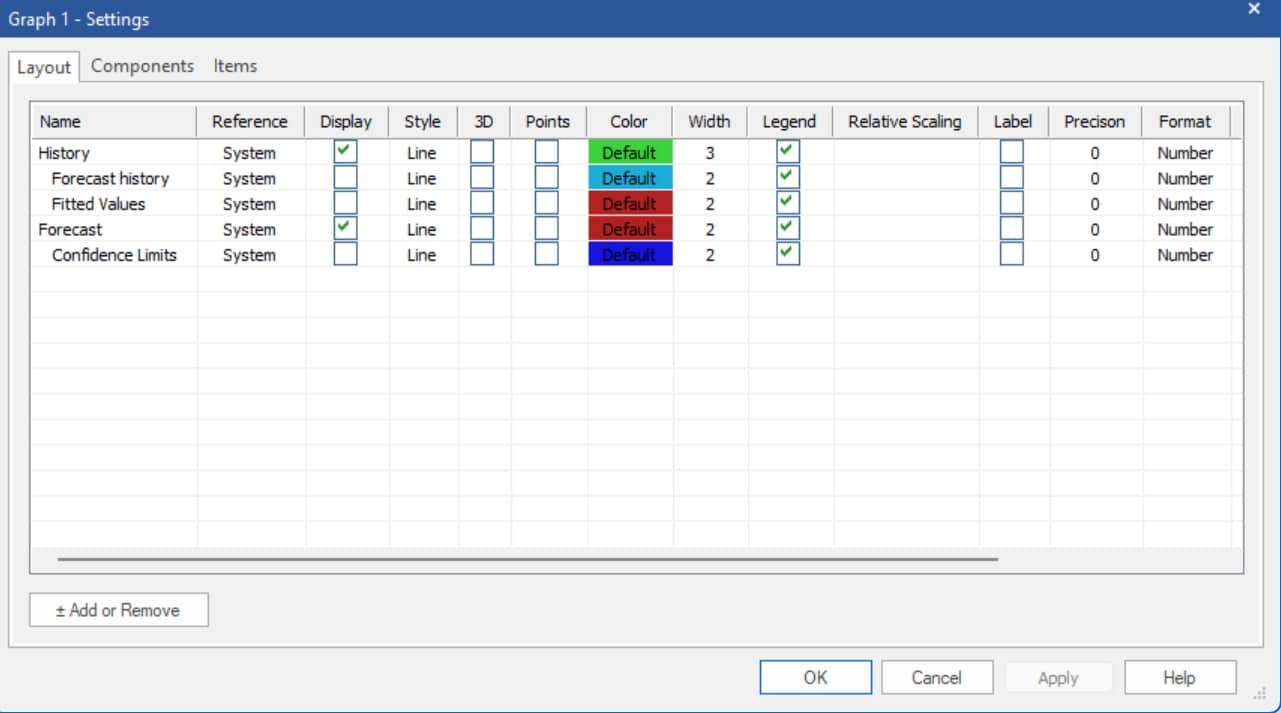The image size is (1281, 713).
Task: Check the Points box for Confidence Limits
Action: click(546, 254)
